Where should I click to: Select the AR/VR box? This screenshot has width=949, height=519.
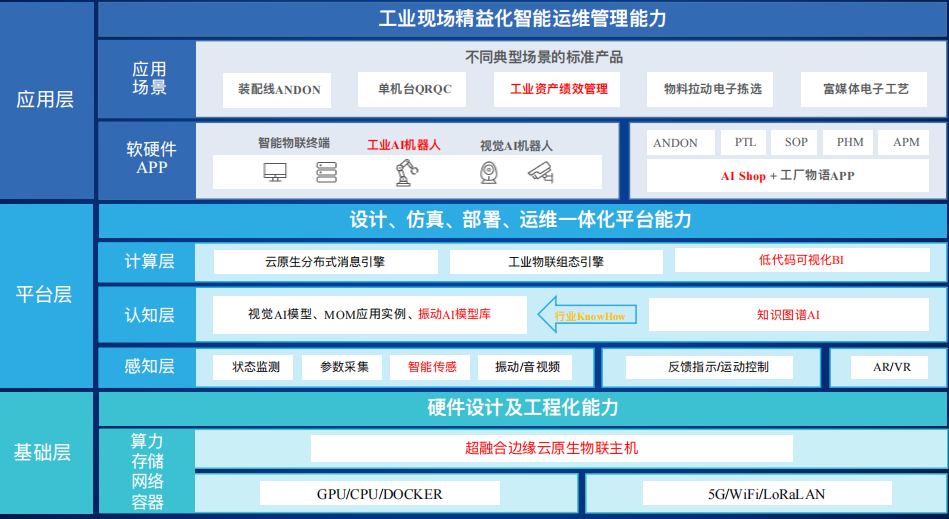[891, 367]
